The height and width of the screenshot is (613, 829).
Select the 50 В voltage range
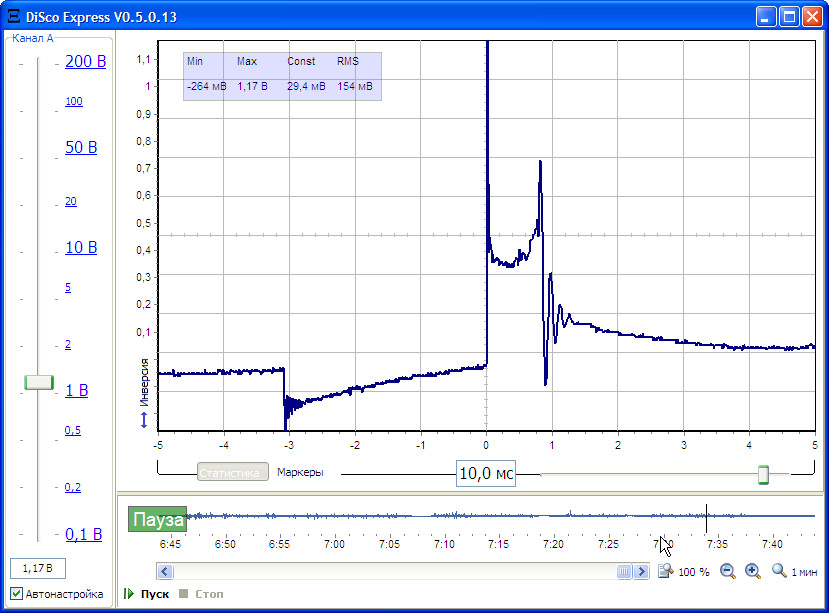click(x=81, y=148)
